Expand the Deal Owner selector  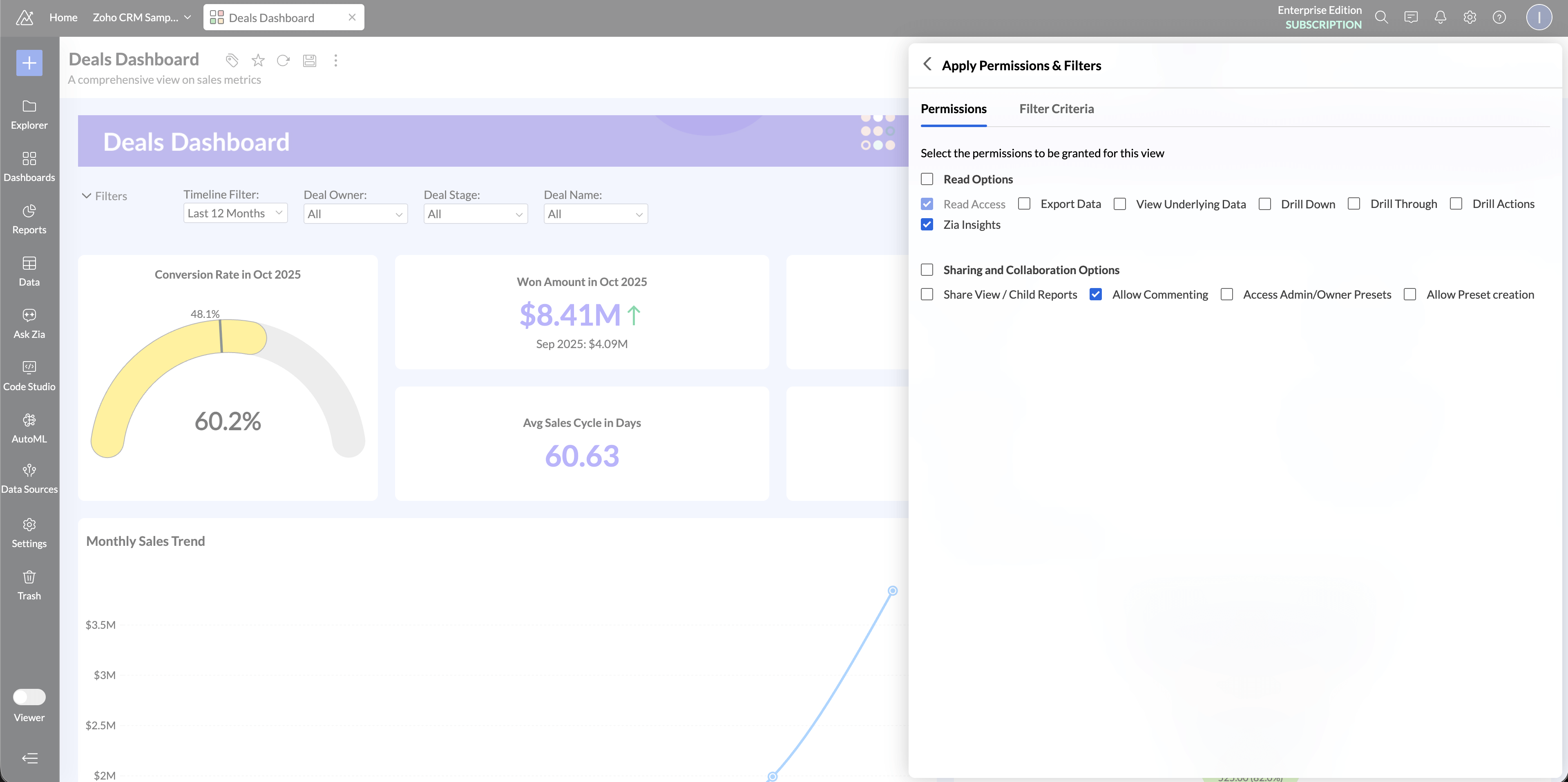pos(355,214)
